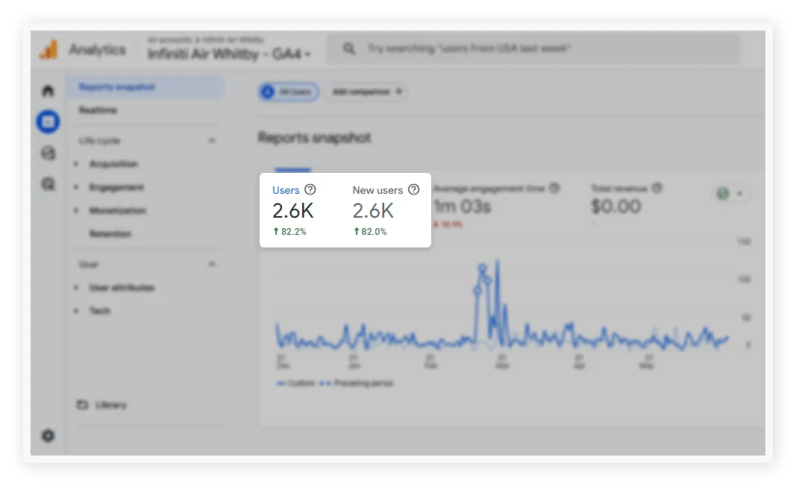Click the Preceding period legend entry
This screenshot has width=799, height=489.
(357, 383)
